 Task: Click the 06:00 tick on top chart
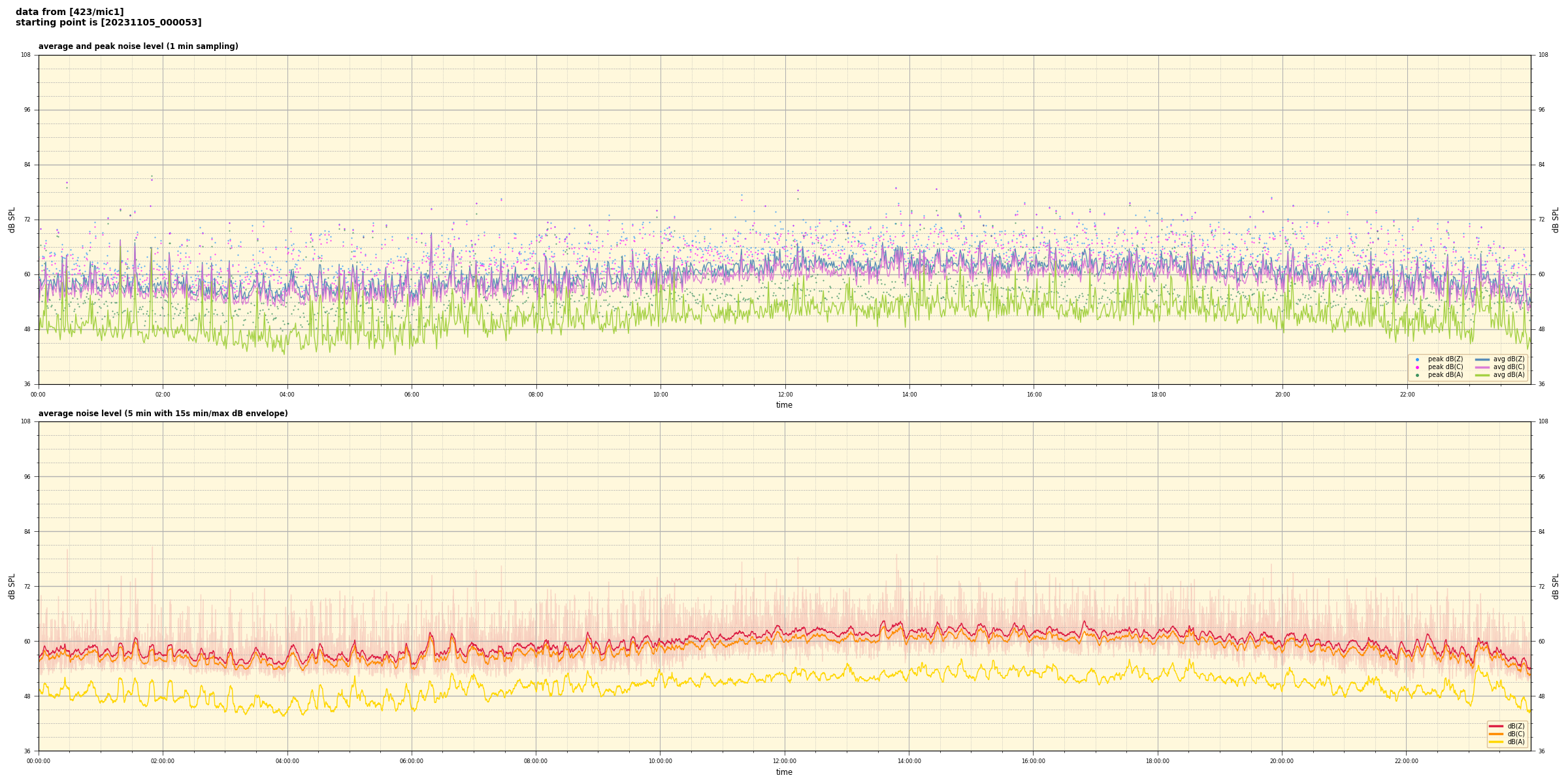(x=412, y=395)
